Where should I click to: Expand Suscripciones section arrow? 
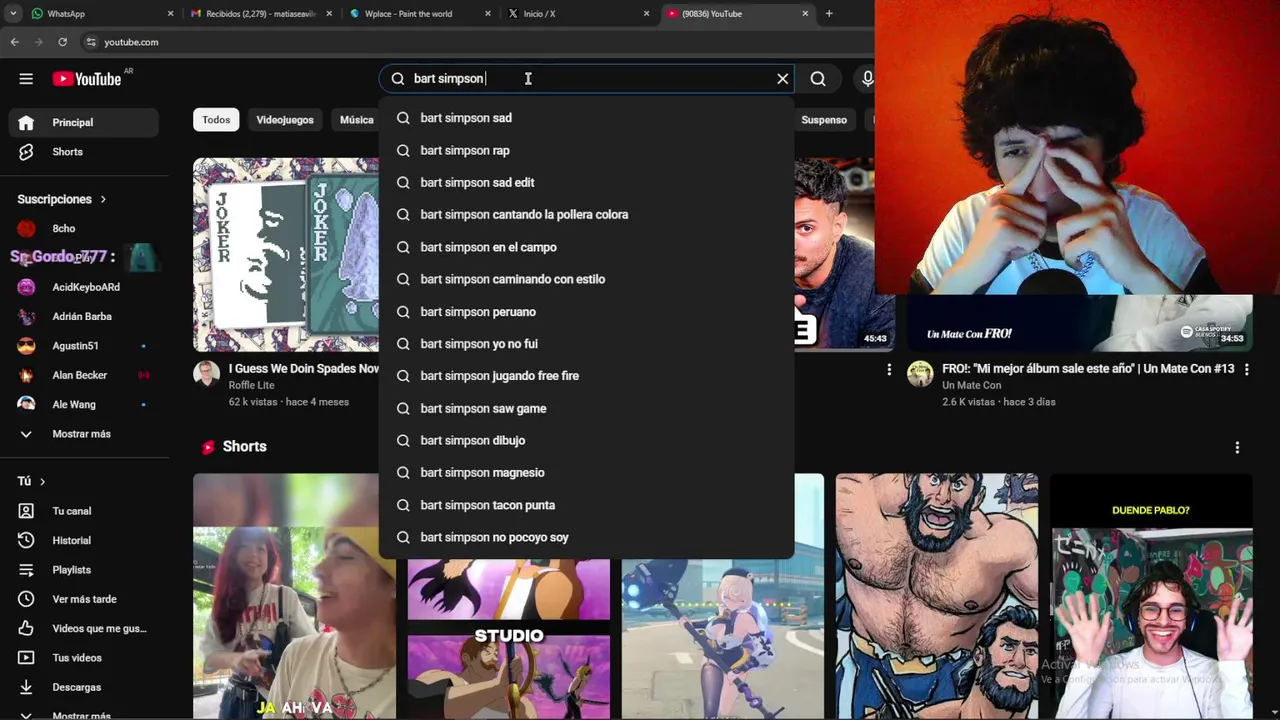click(x=102, y=199)
